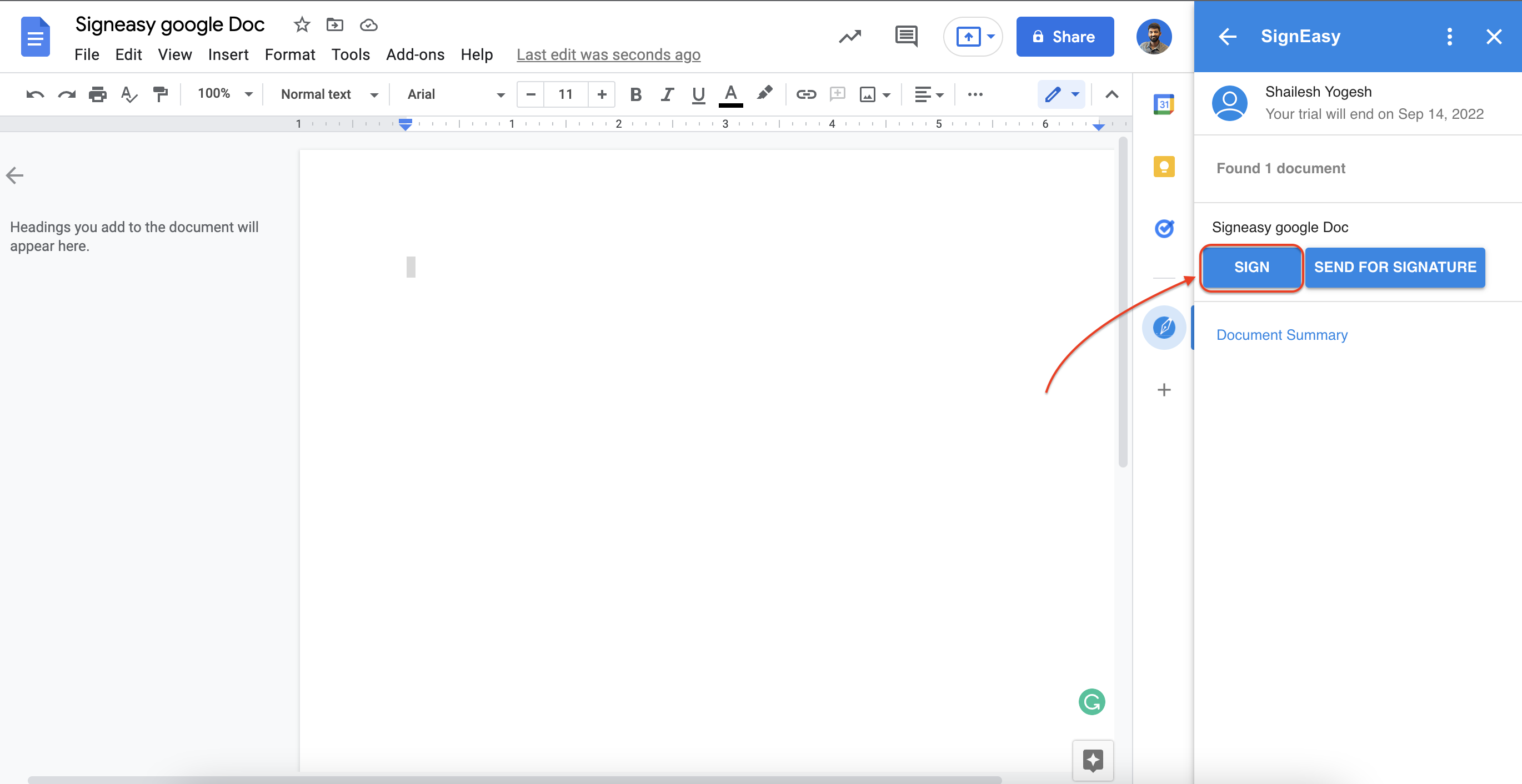Open the Format menu
The image size is (1522, 784).
tap(290, 55)
